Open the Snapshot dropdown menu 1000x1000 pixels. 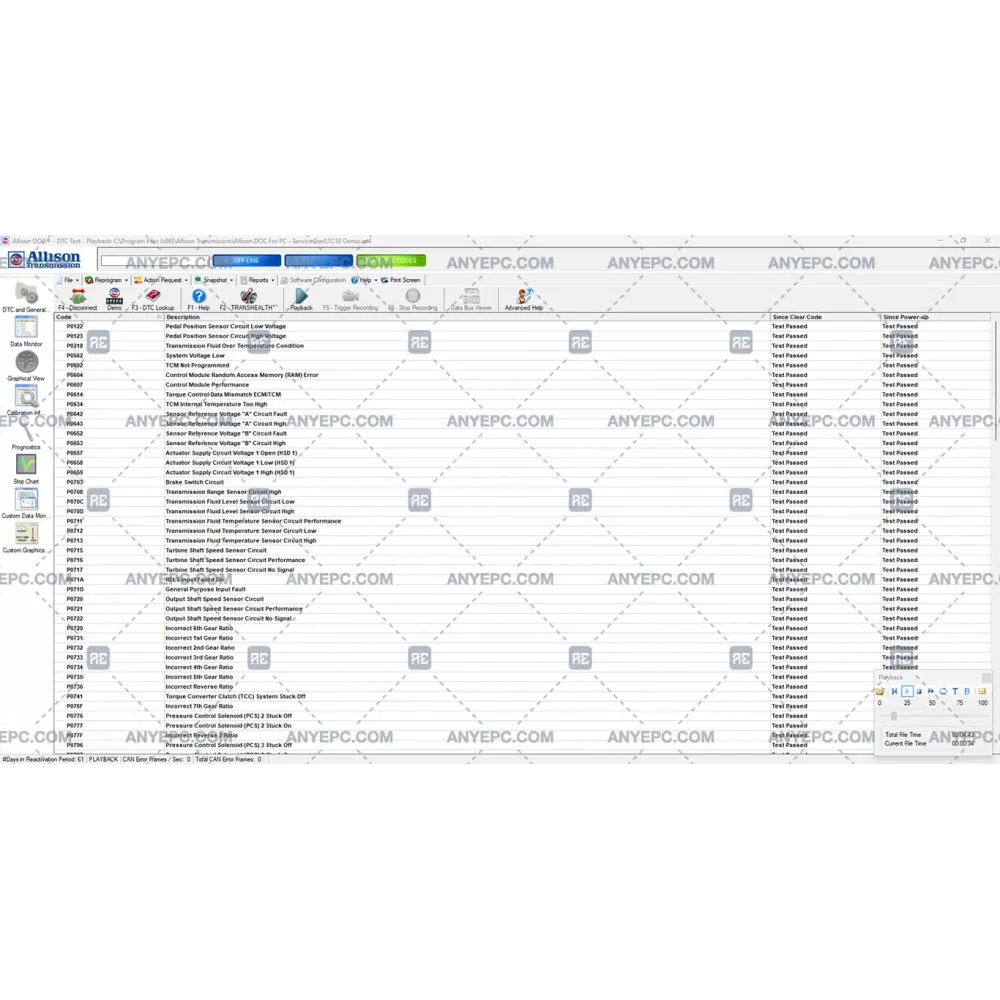[x=215, y=281]
